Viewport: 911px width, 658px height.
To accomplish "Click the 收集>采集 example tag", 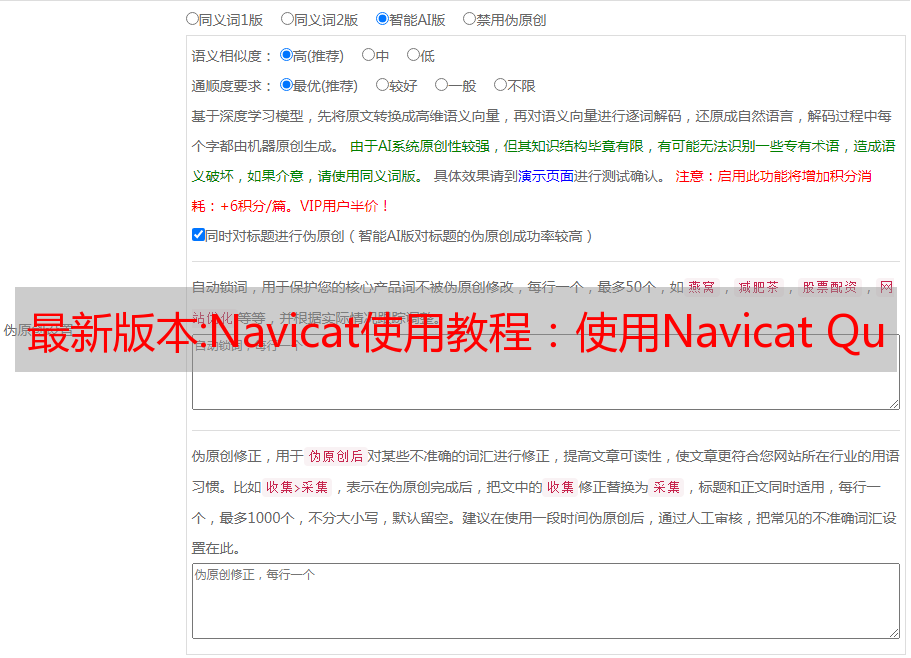I will 297,487.
